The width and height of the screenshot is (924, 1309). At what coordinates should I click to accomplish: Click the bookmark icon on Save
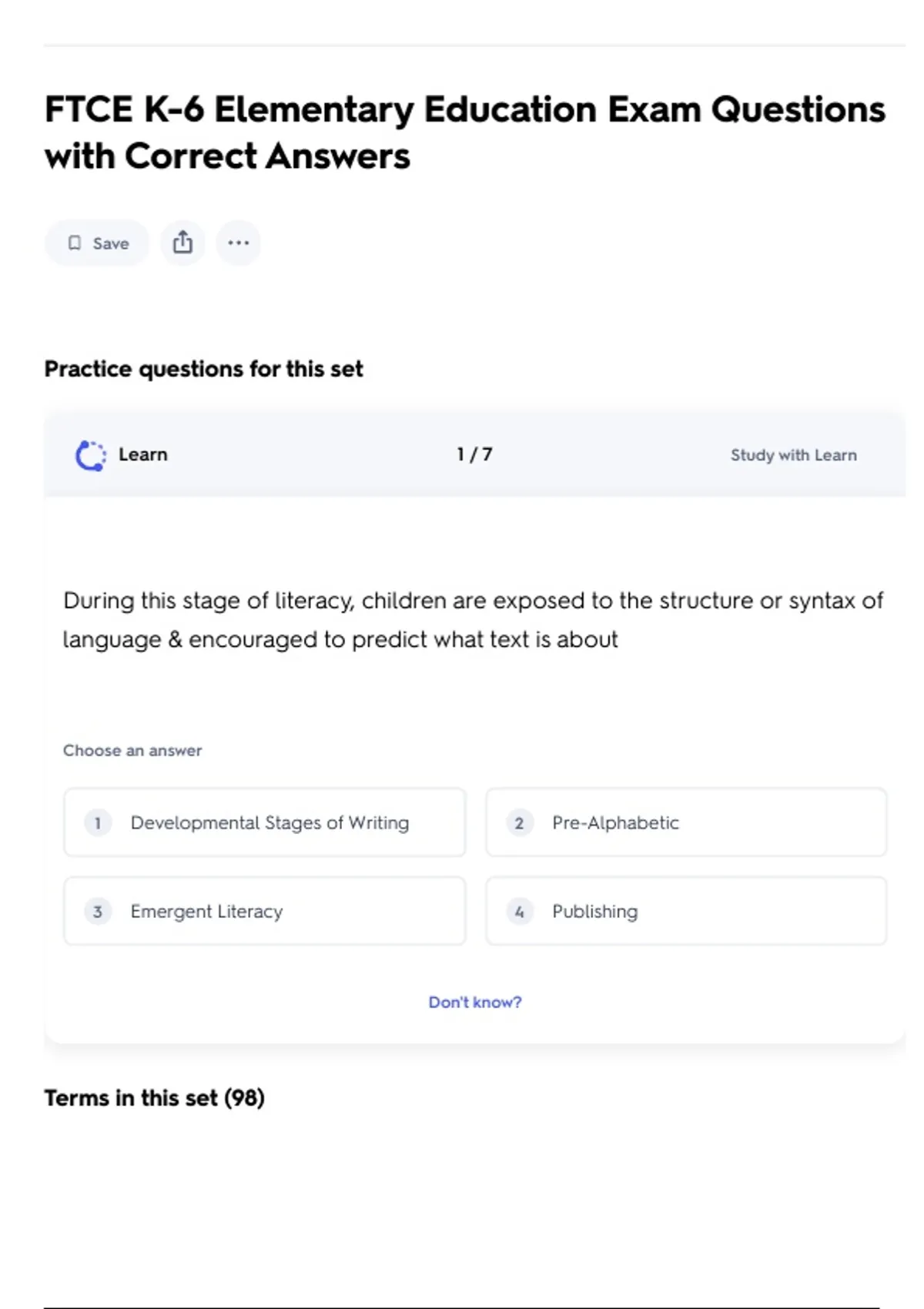pos(75,243)
